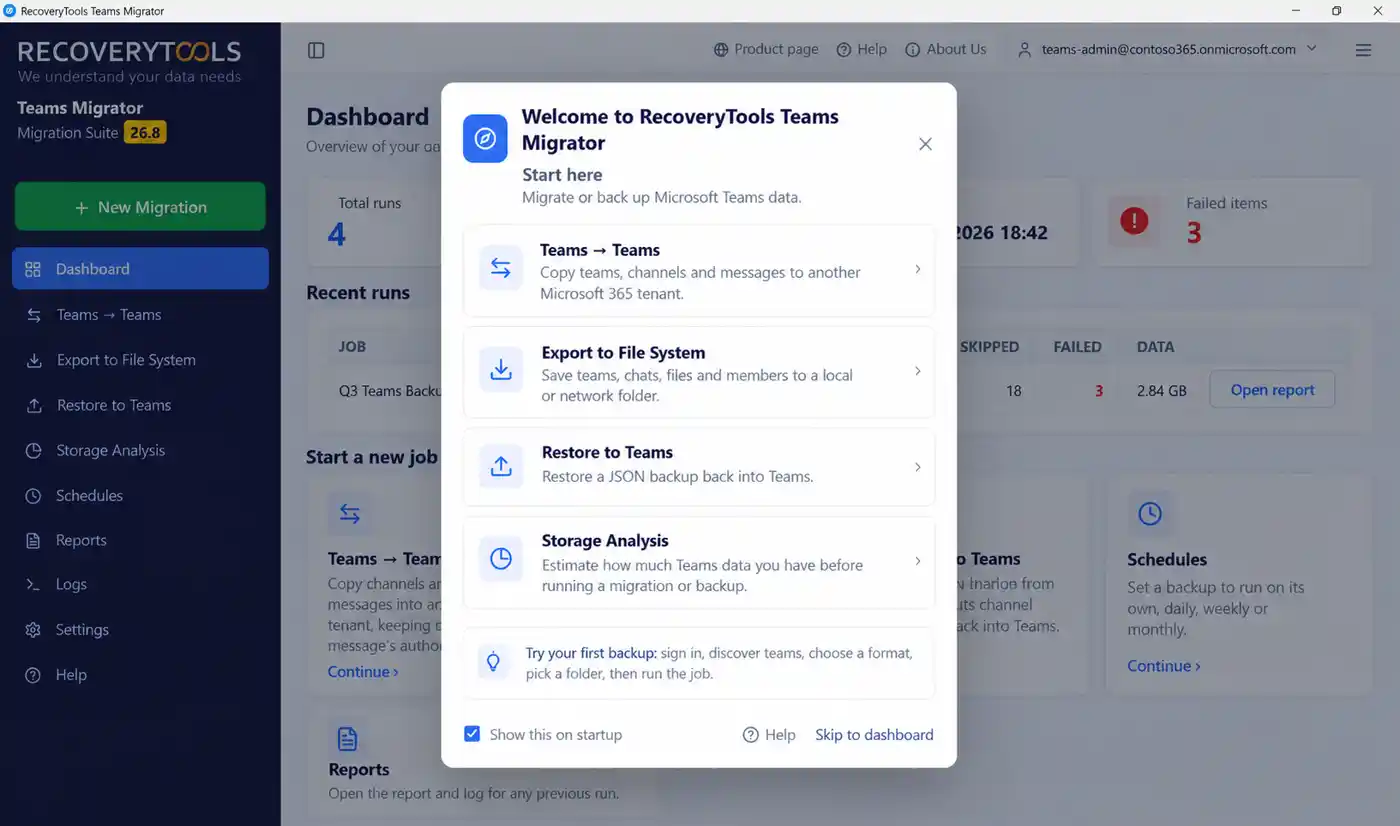The width and height of the screenshot is (1400, 826).
Task: Start a New Migration with the green button
Action: pyautogui.click(x=140, y=207)
